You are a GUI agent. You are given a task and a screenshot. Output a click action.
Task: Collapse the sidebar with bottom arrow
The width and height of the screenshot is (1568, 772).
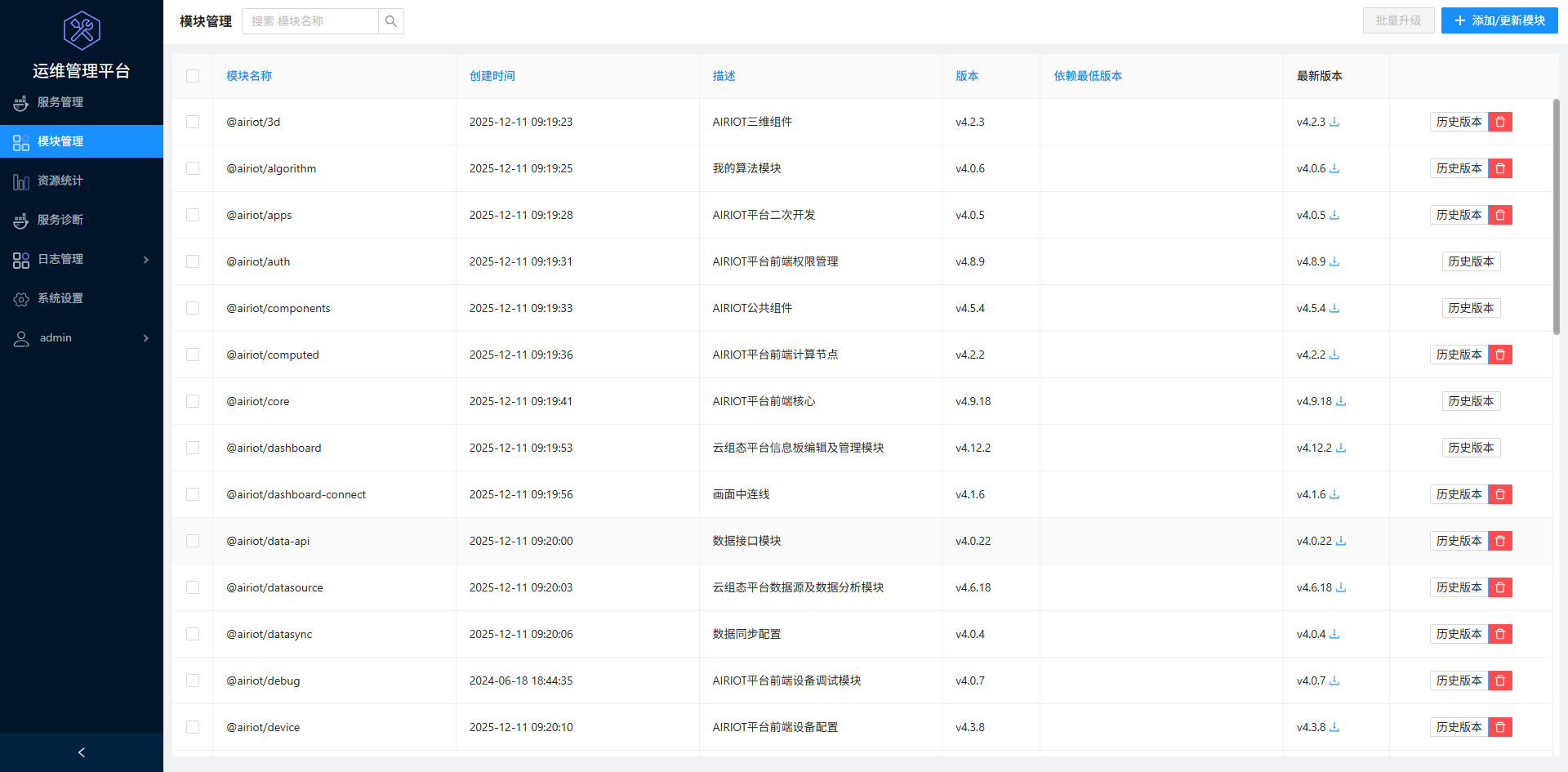(81, 752)
